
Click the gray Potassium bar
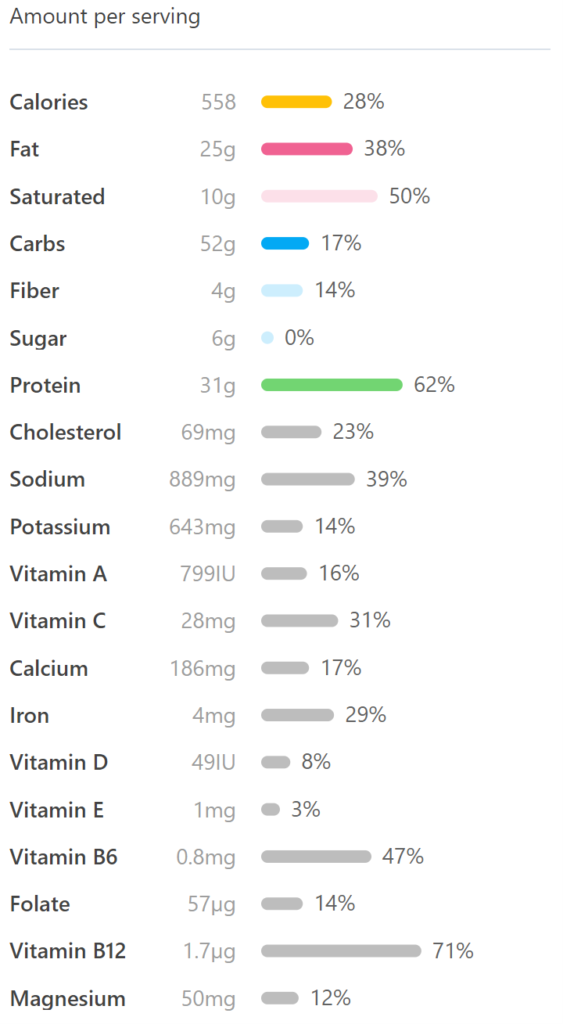(282, 526)
